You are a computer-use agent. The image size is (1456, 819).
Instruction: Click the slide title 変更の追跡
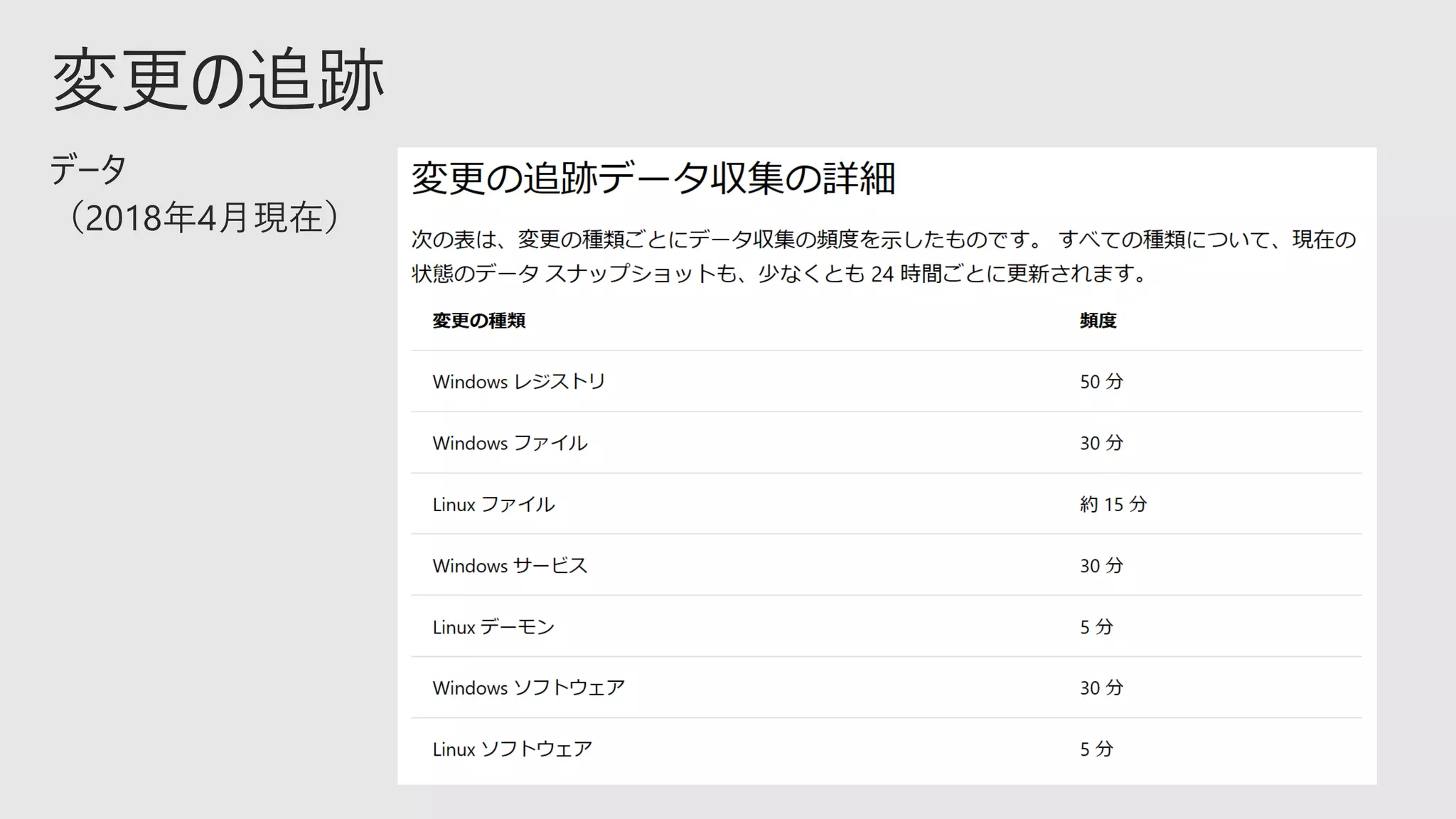218,80
